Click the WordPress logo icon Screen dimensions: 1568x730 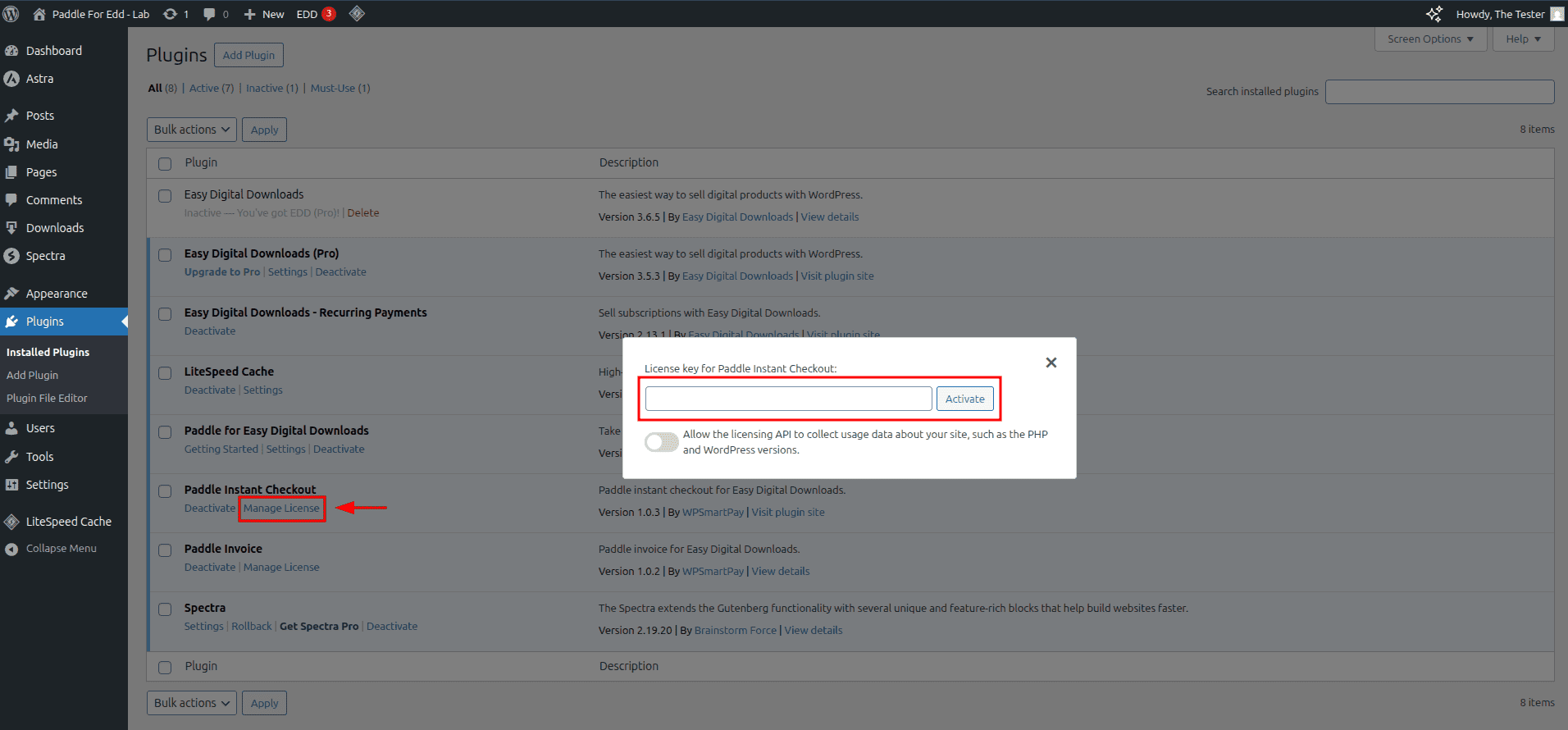pos(11,14)
